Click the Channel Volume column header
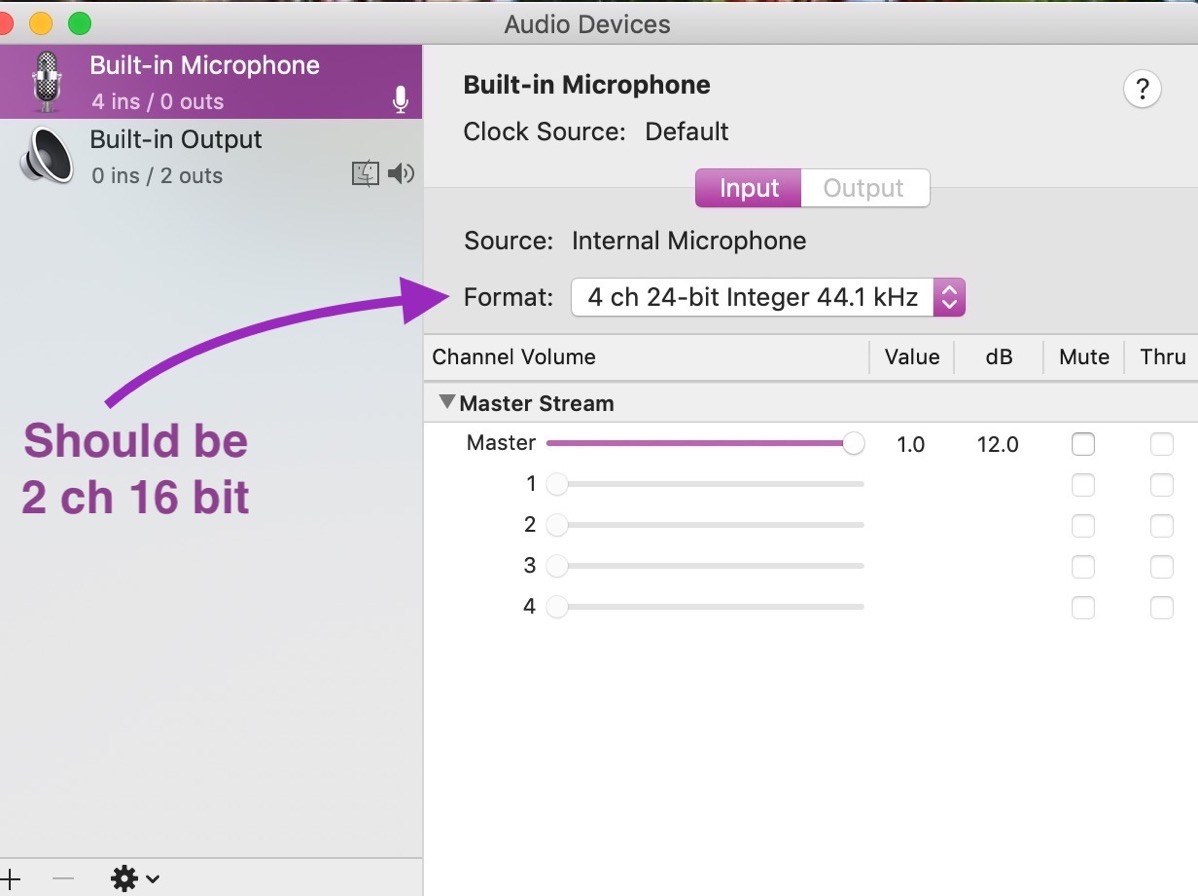This screenshot has height=896, width=1198. click(514, 357)
